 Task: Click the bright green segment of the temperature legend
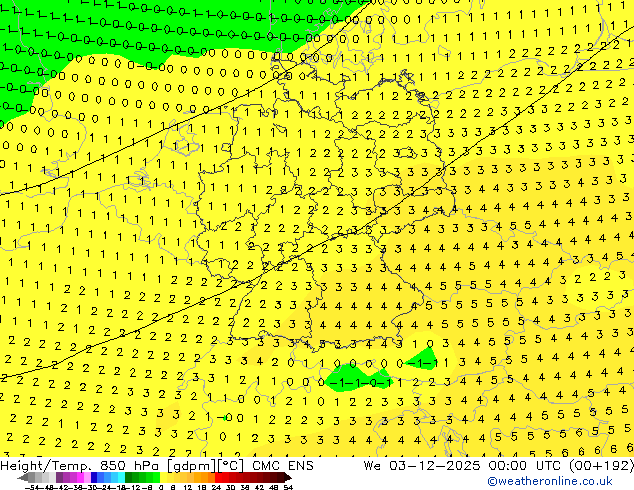156,478
